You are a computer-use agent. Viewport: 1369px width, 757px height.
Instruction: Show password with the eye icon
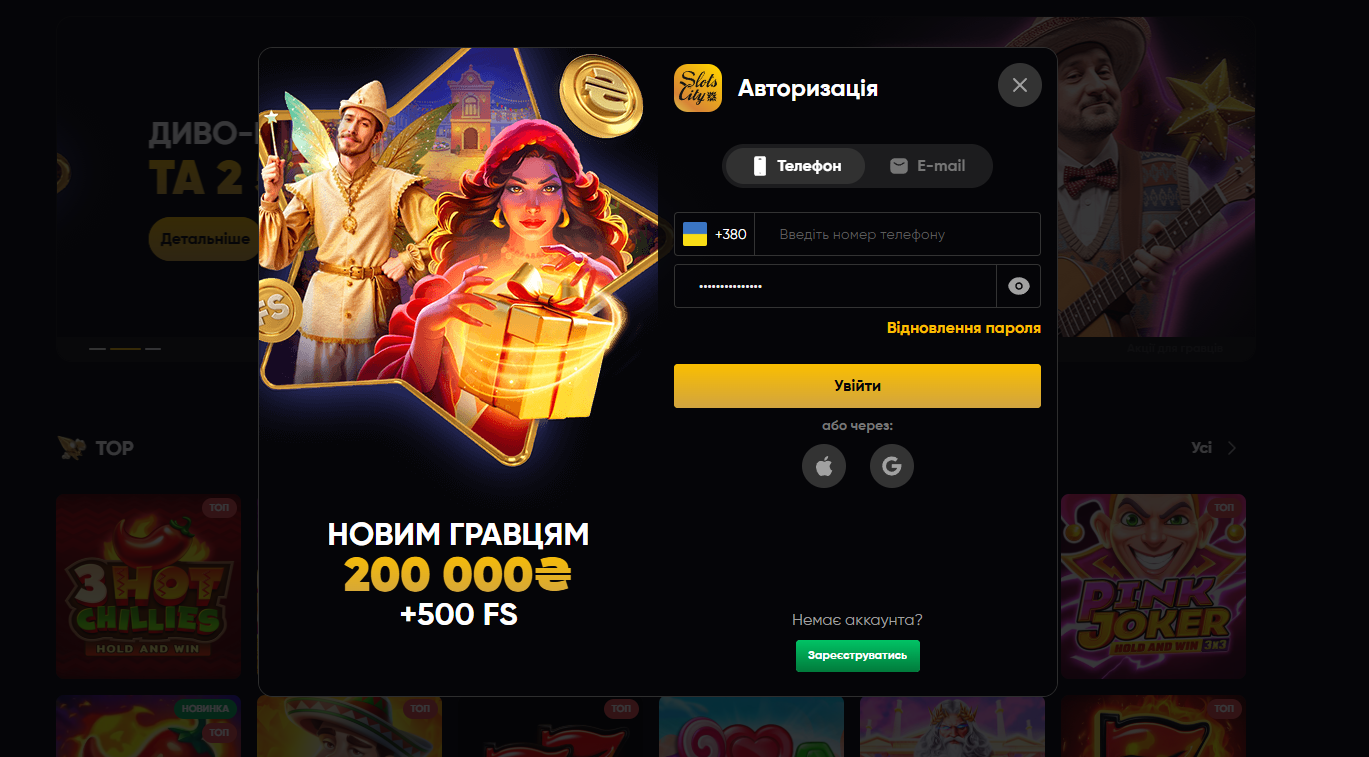tap(1019, 286)
